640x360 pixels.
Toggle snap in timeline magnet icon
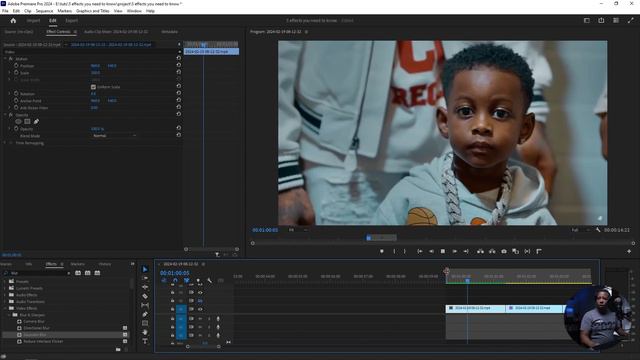pyautogui.click(x=175, y=280)
